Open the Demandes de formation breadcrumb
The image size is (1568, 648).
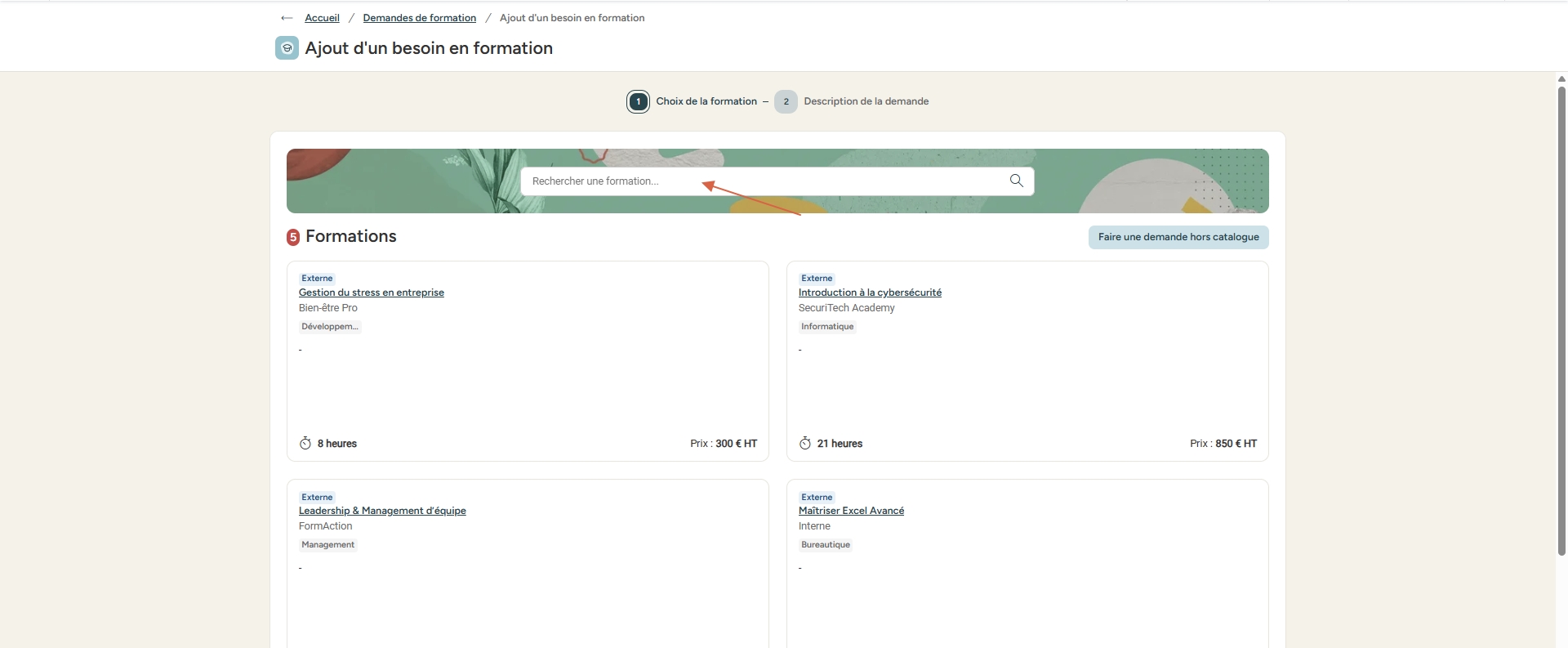(x=419, y=18)
